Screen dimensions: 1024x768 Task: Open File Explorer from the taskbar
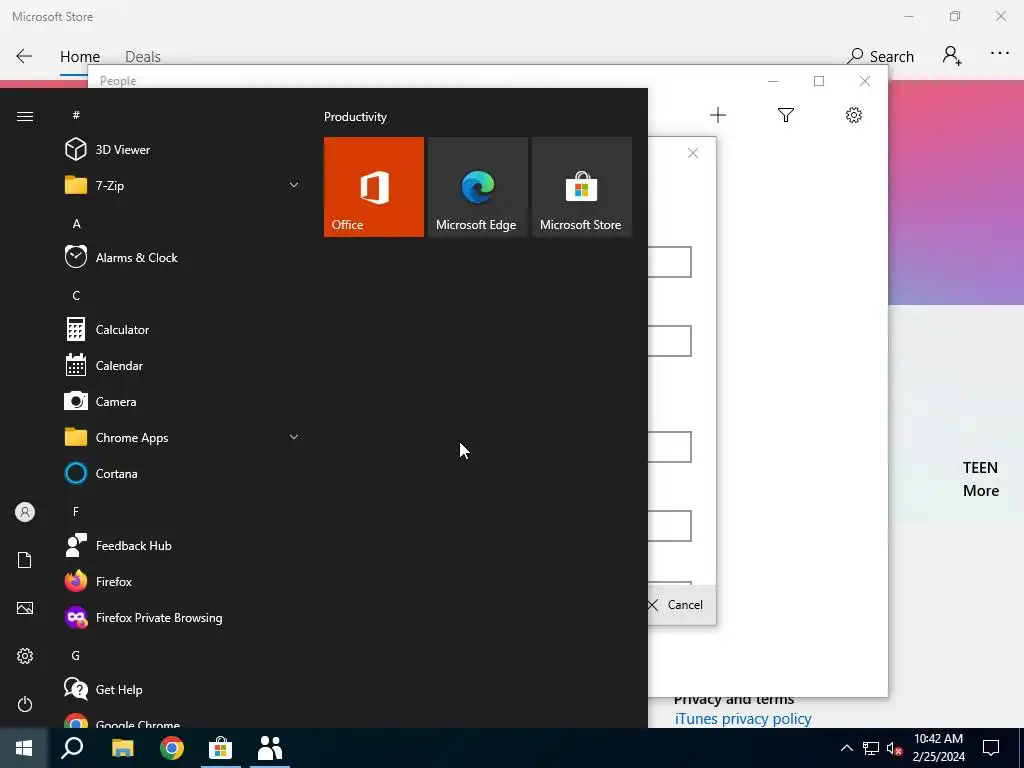click(x=122, y=748)
